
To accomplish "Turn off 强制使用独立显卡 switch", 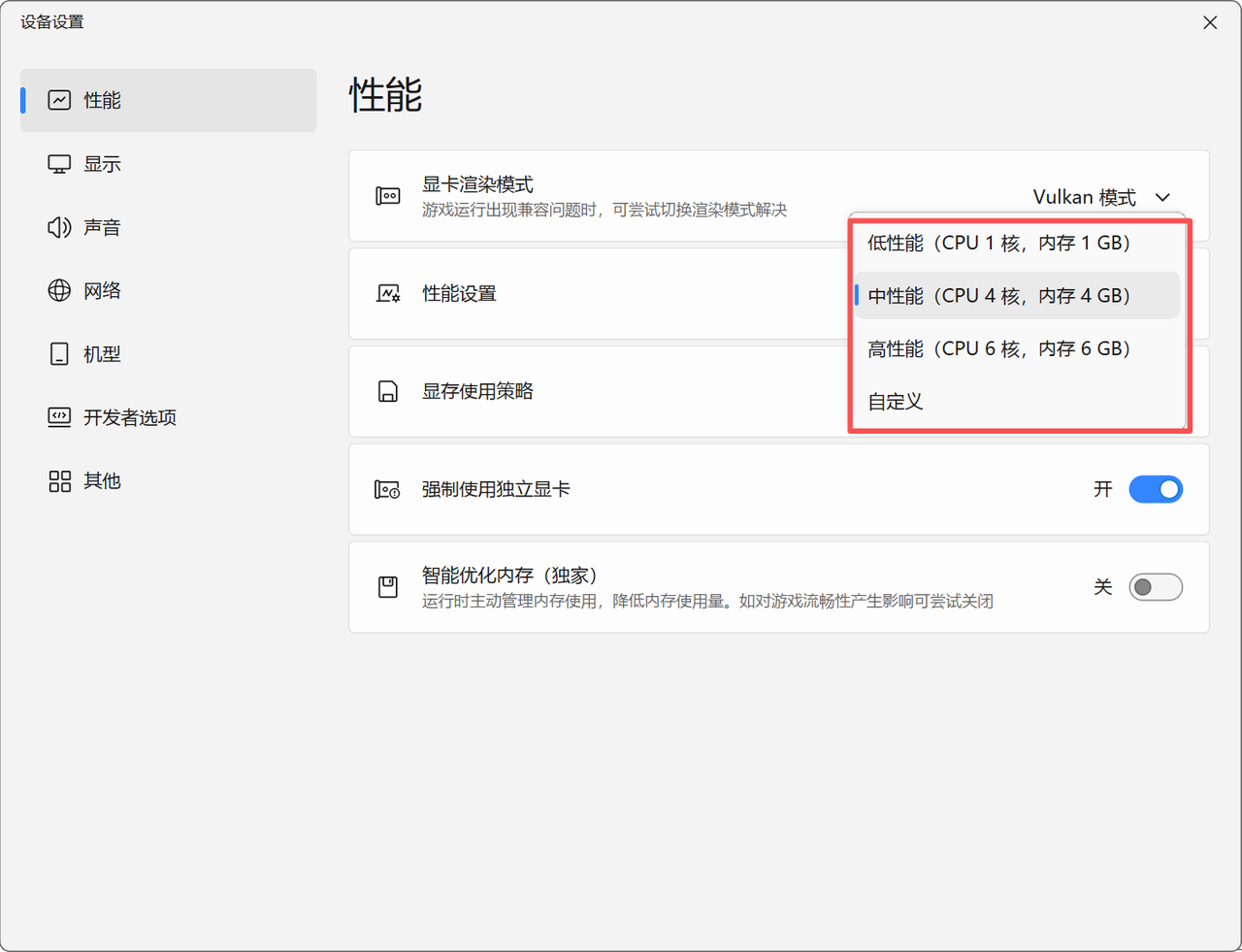I will (1156, 489).
